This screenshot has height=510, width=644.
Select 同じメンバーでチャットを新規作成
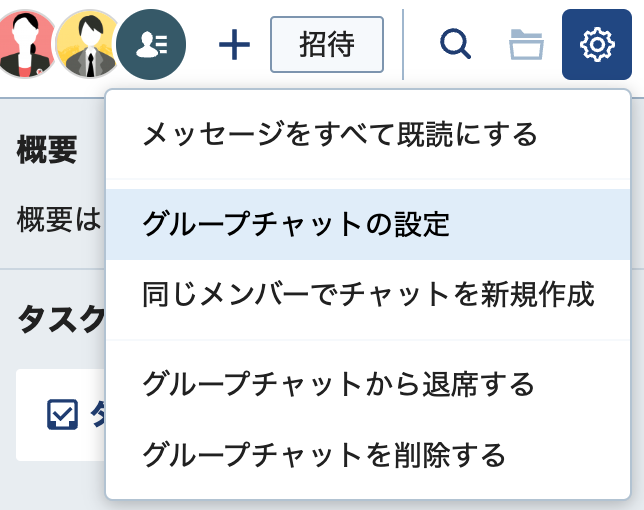[x=368, y=294]
